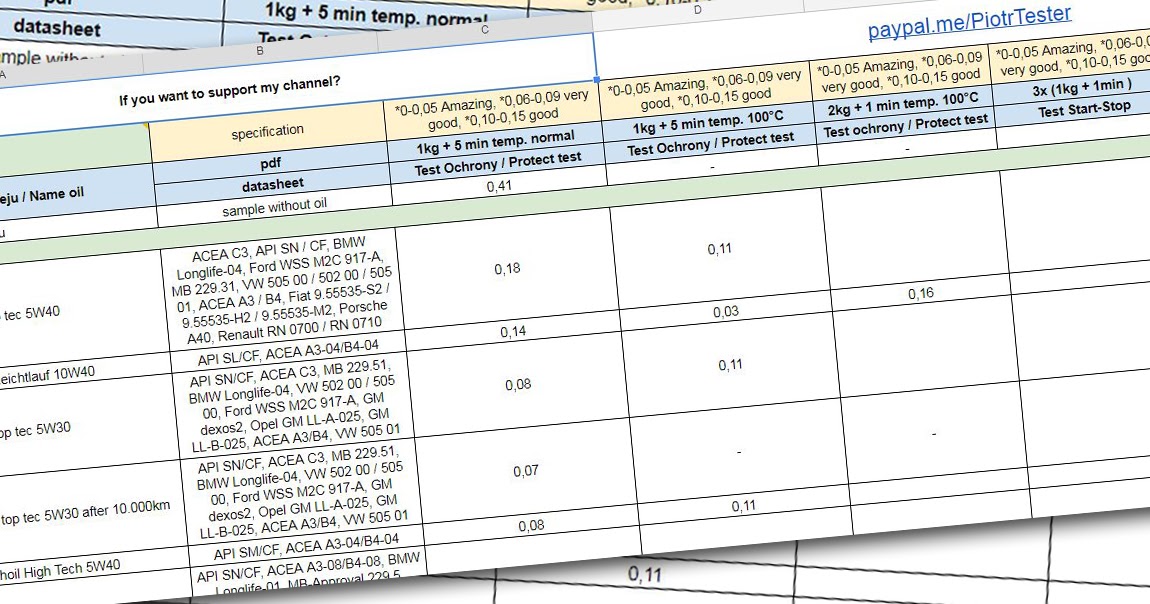
Task: Select the 0,41 value cell
Action: coord(499,186)
